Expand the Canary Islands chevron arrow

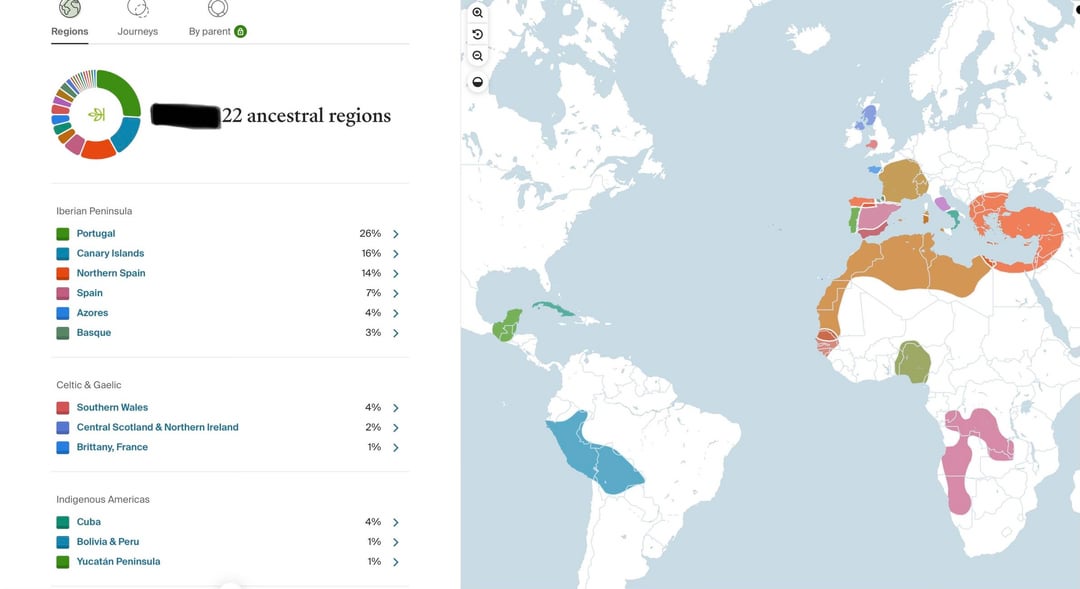(396, 254)
